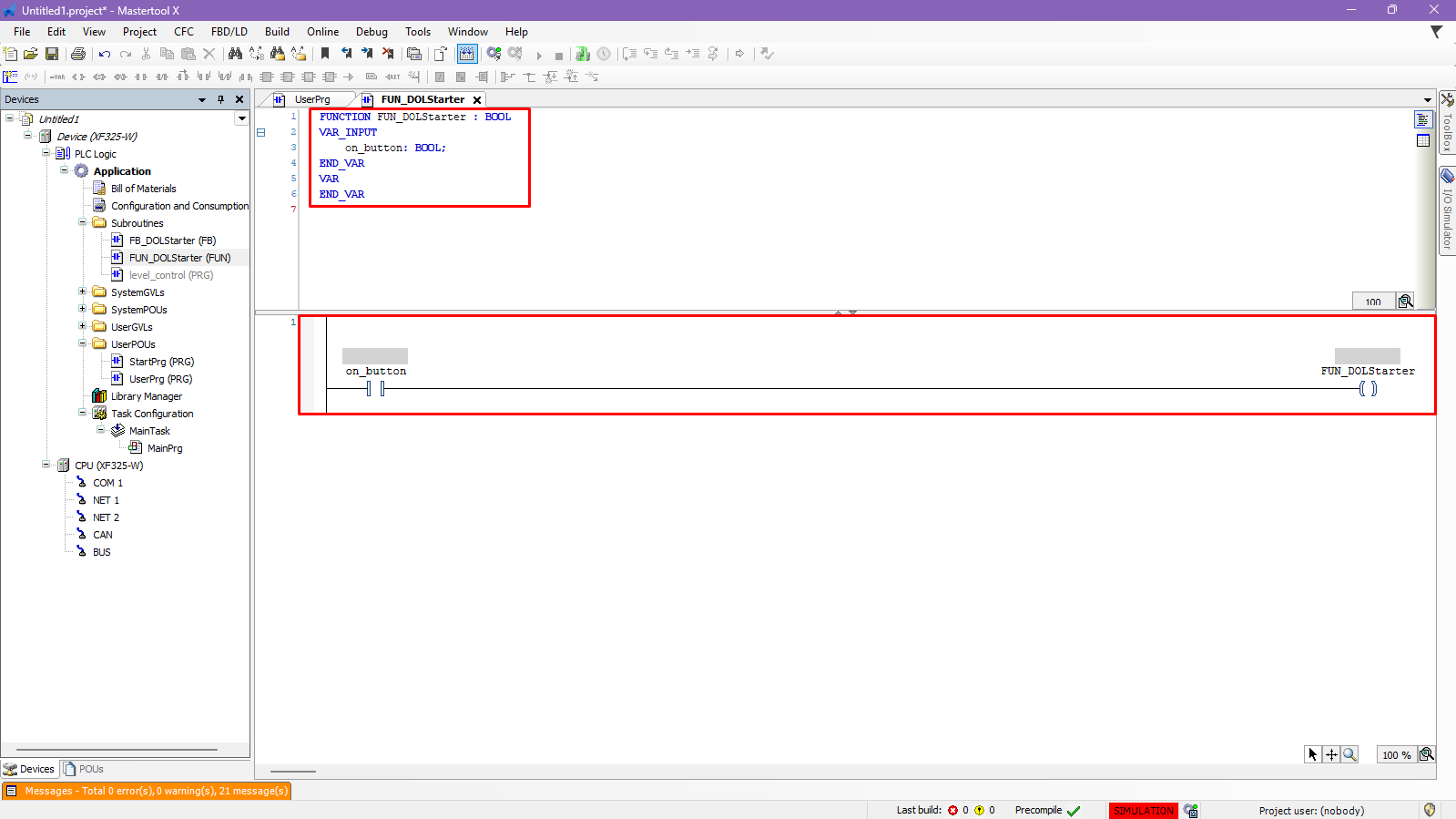This screenshot has height=819, width=1456.
Task: Open the Messages panel at bottom
Action: pos(147,791)
